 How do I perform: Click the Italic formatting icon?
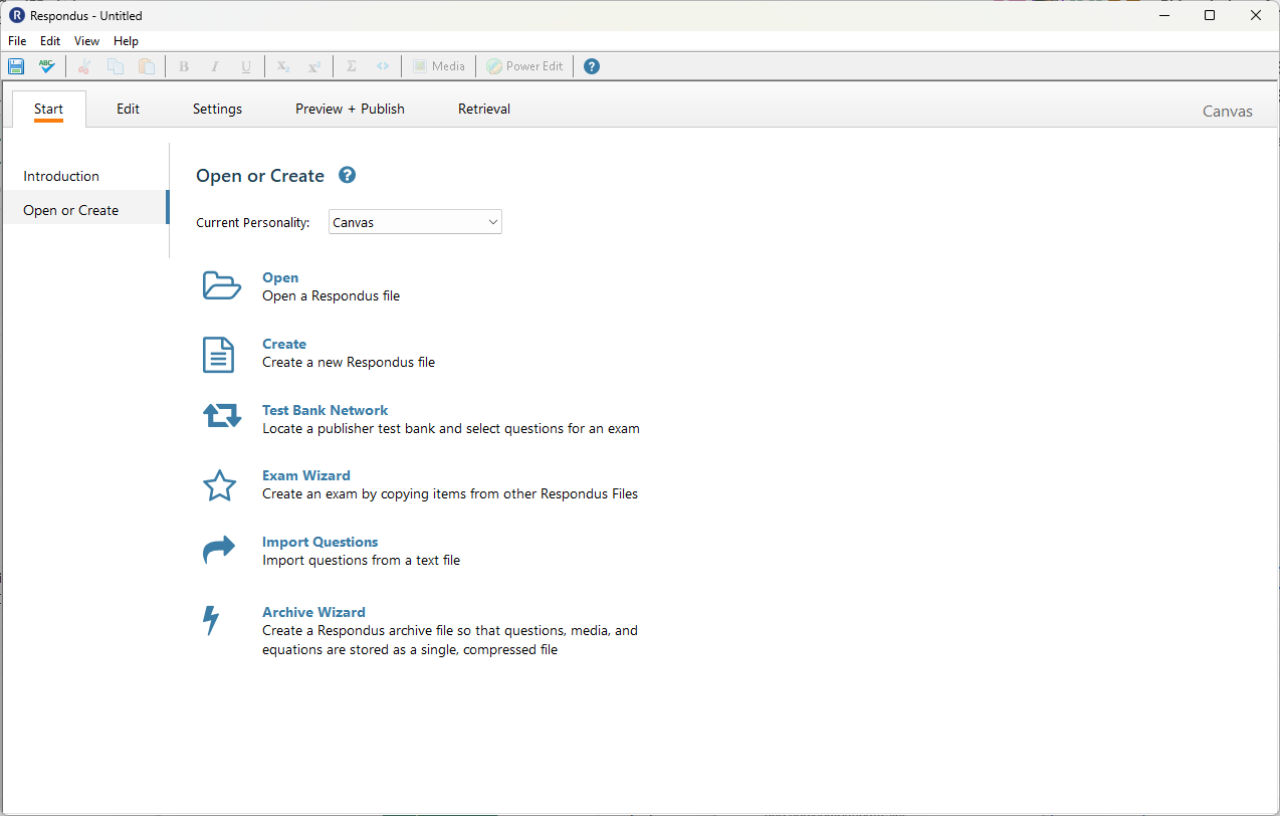(215, 66)
